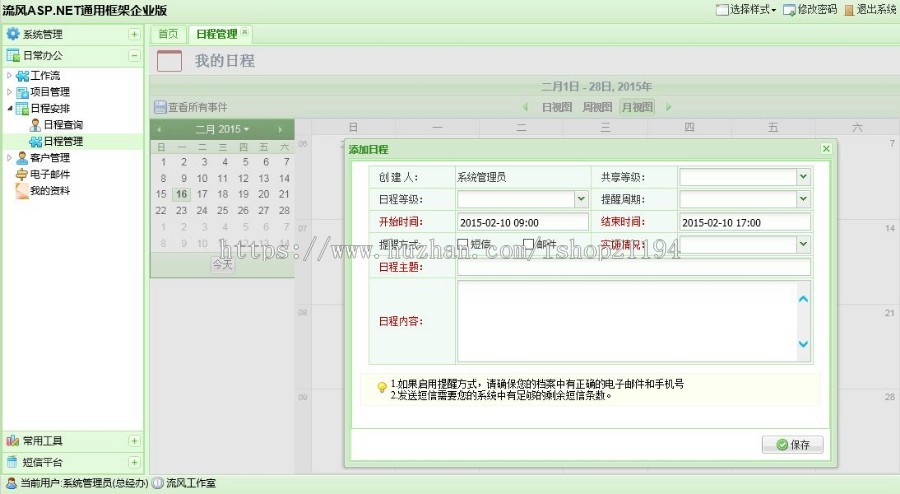
Task: Click the 项目管理 icon
Action: (x=22, y=92)
